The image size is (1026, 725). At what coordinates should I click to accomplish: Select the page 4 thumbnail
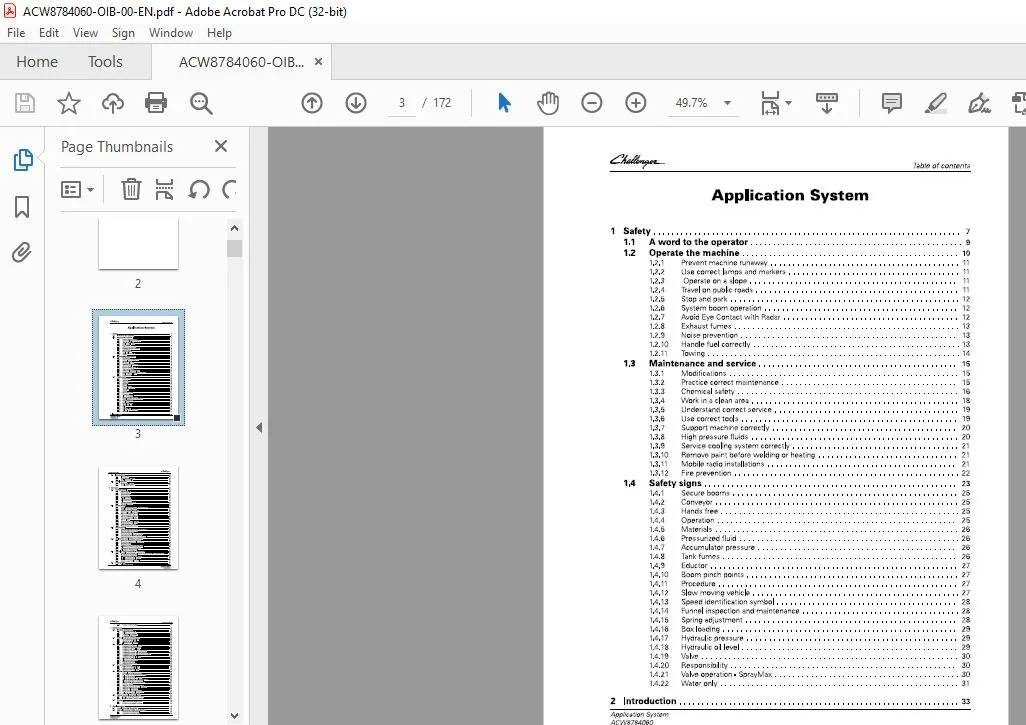[x=138, y=517]
